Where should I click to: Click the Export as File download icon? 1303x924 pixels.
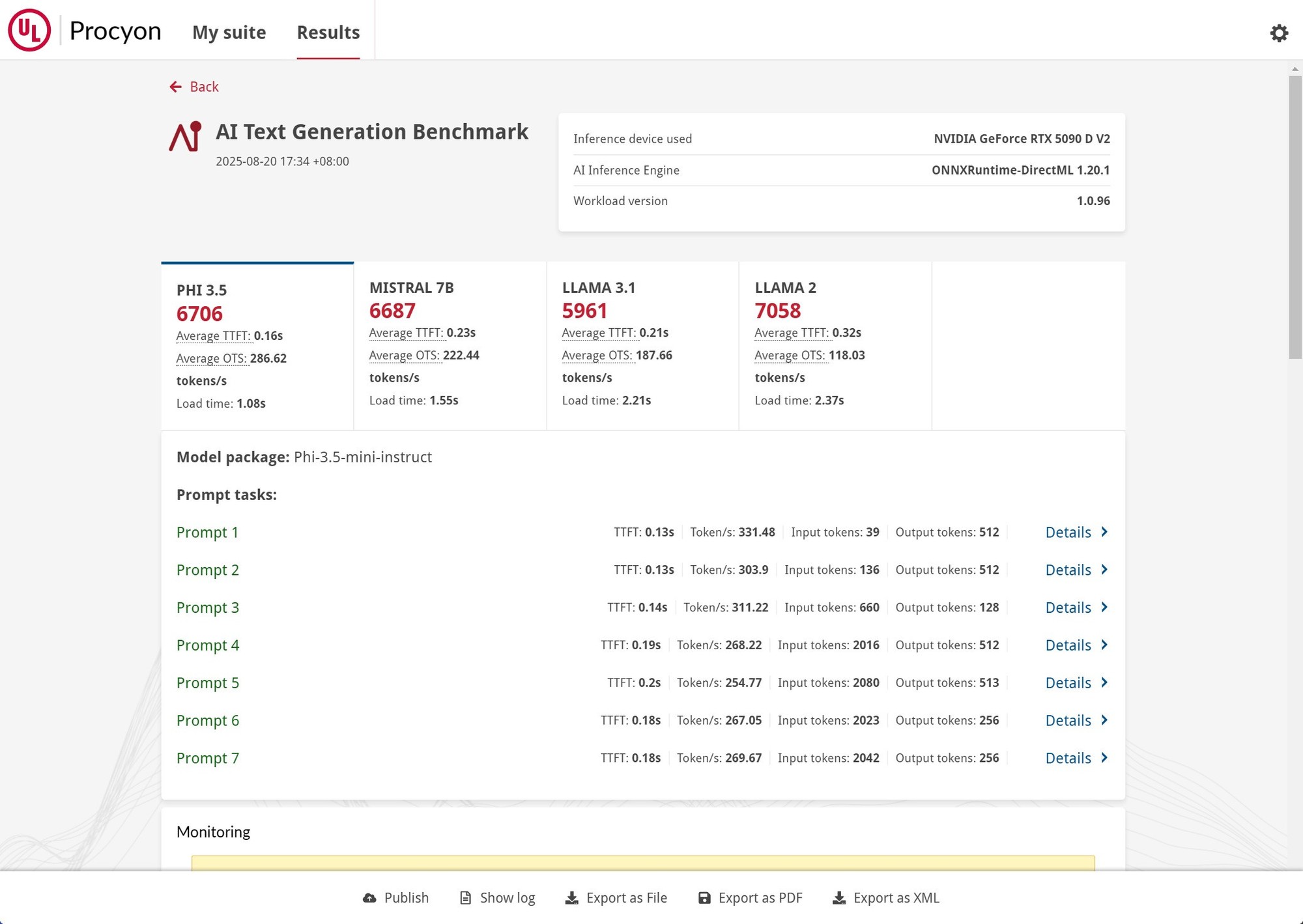pyautogui.click(x=571, y=898)
